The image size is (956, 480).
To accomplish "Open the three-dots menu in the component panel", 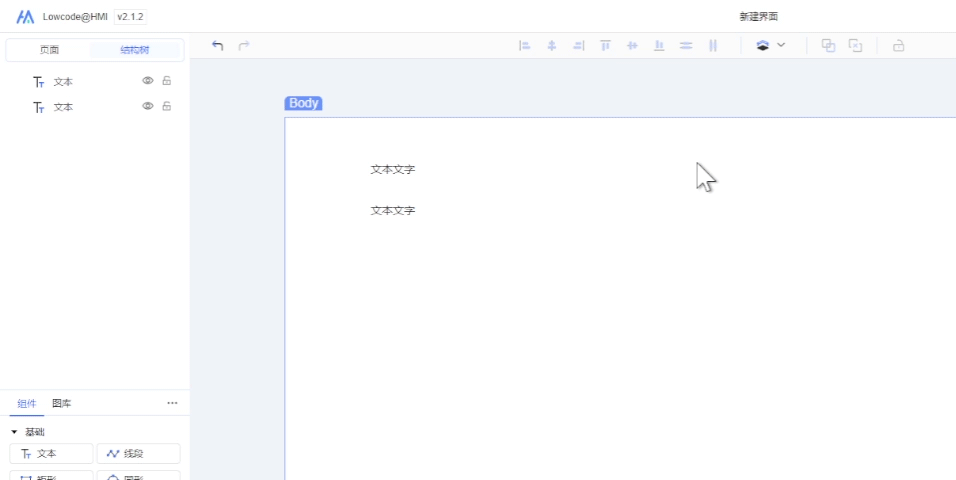I will pyautogui.click(x=172, y=403).
